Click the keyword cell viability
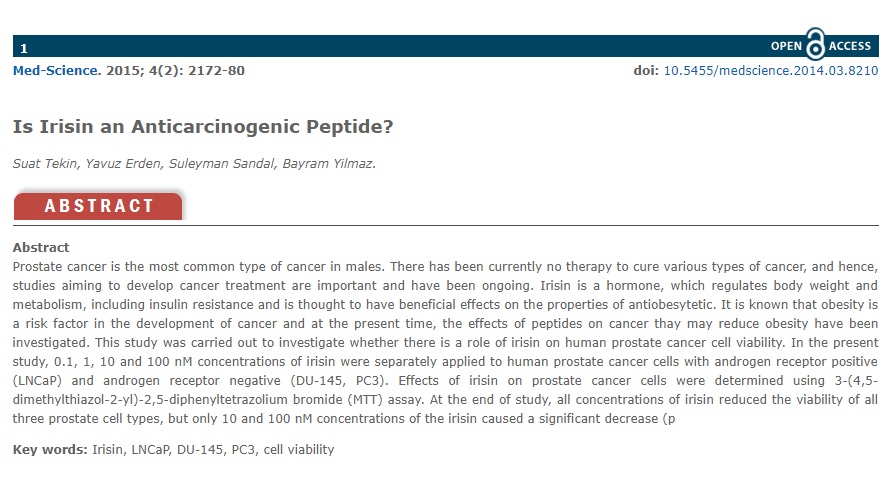The image size is (889, 493). pos(299,449)
